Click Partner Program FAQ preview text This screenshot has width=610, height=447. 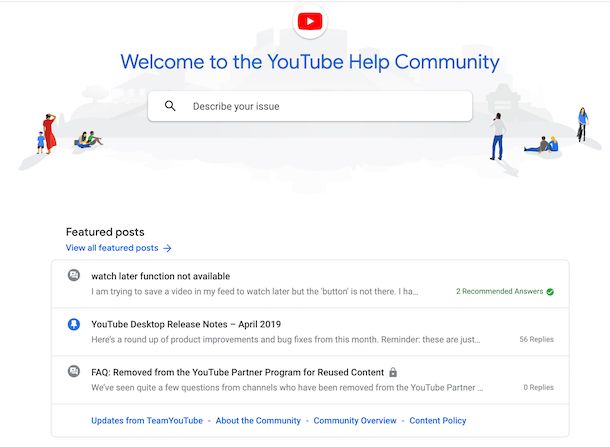point(287,387)
